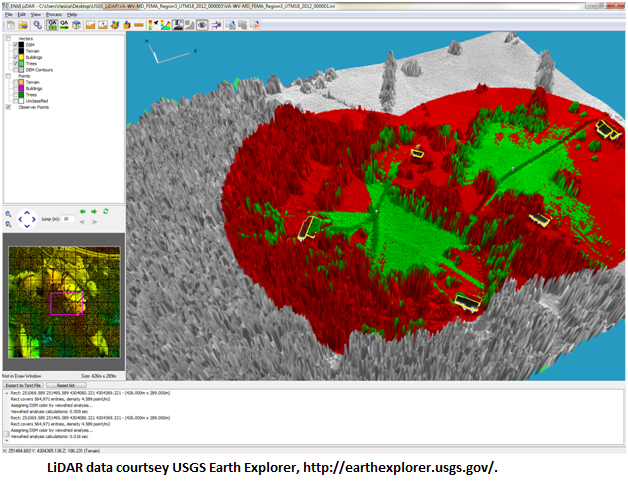Click the blue-orange puzzle-like toolbar icon

pos(115,25)
